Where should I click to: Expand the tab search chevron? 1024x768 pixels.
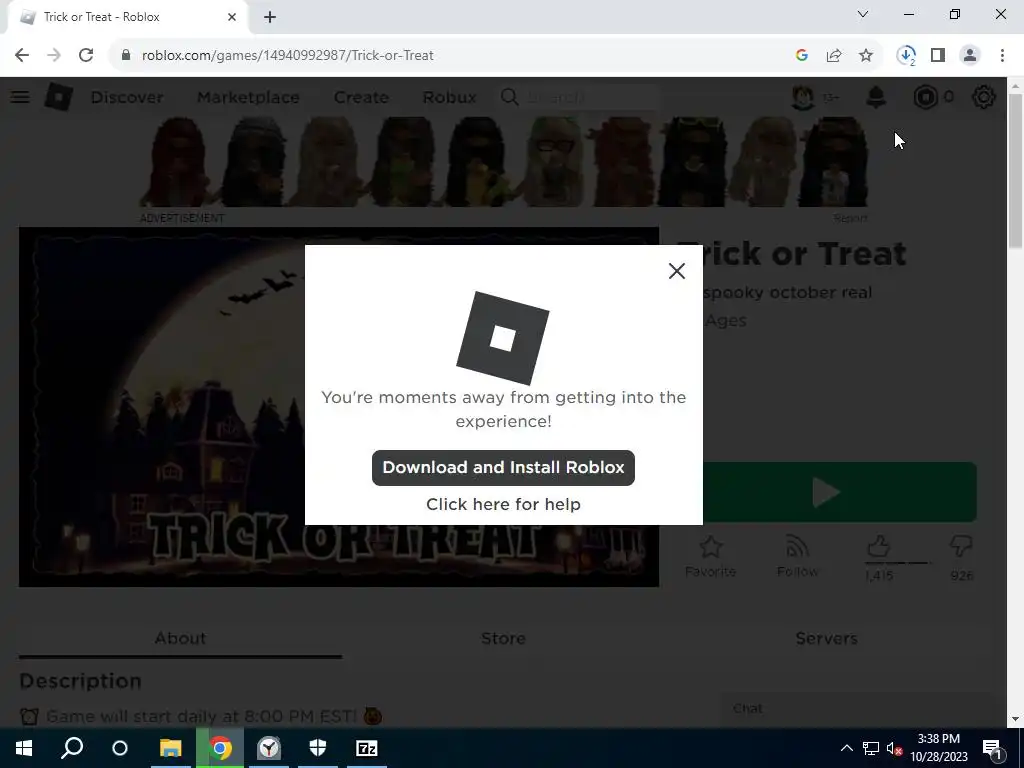click(x=863, y=14)
